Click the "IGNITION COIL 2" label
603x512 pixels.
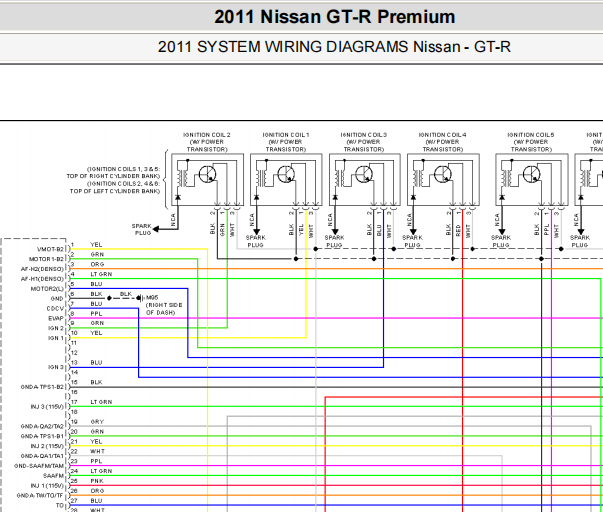pos(207,135)
